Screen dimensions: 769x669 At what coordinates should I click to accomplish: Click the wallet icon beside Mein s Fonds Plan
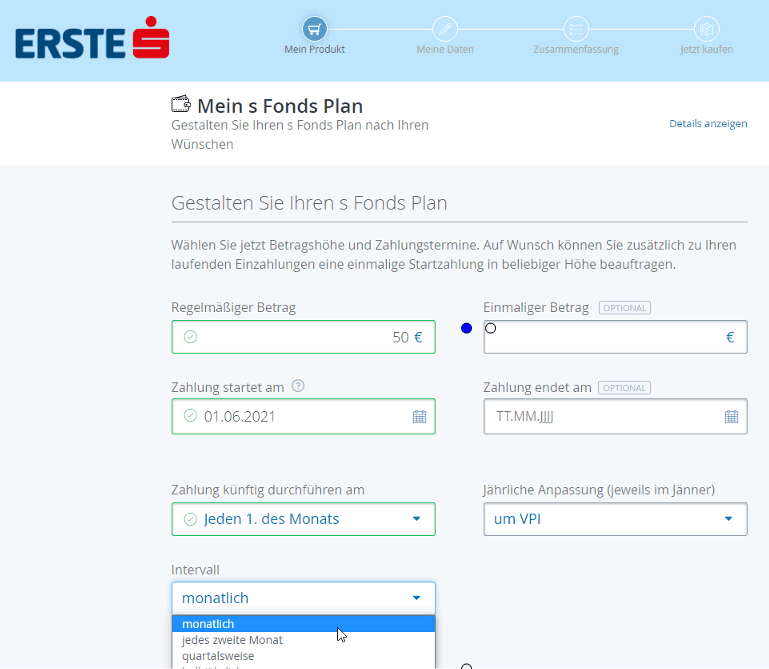pyautogui.click(x=180, y=104)
